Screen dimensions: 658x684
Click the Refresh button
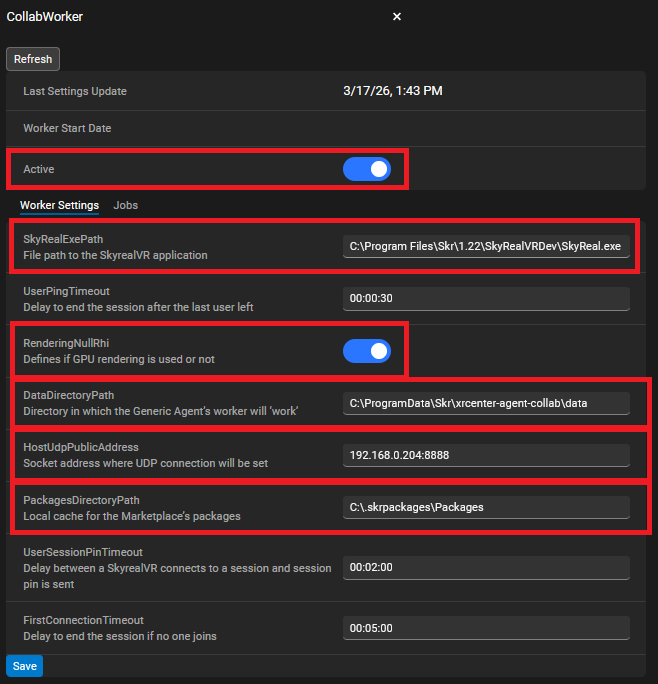[33, 59]
